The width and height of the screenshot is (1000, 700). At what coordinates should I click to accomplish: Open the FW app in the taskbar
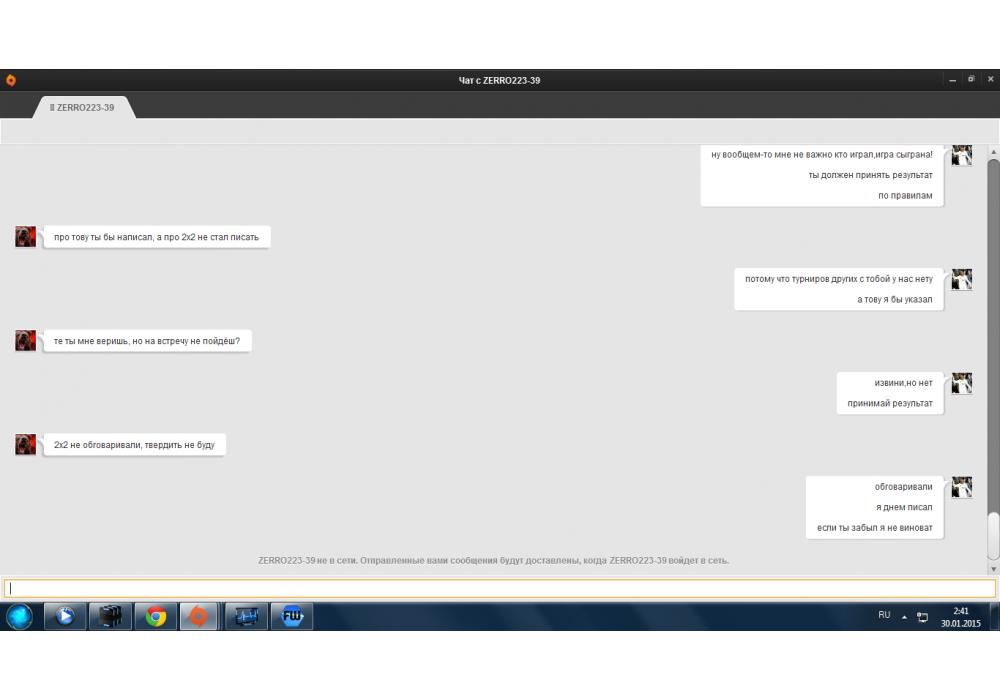point(292,616)
